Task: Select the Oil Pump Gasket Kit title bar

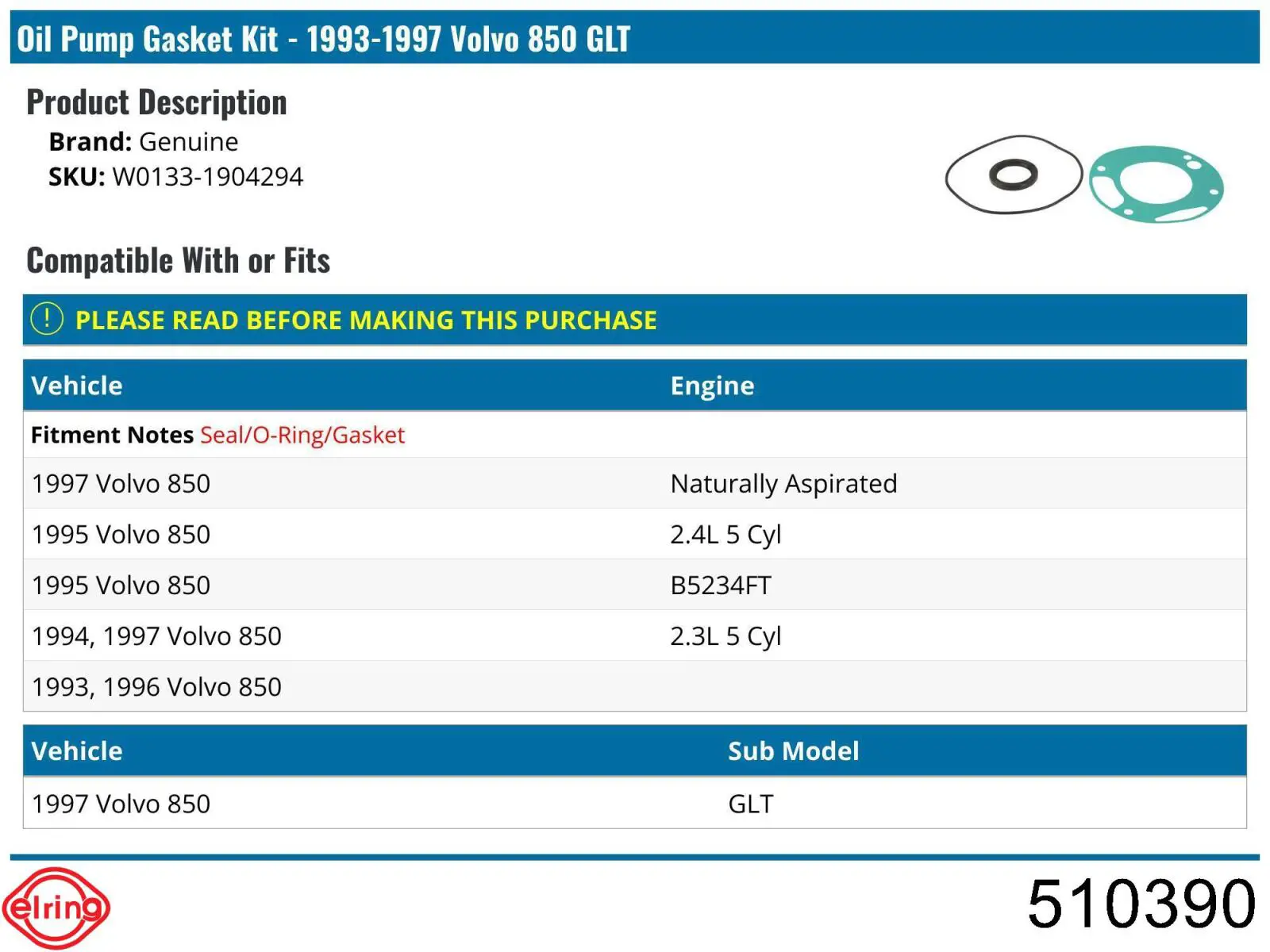Action: 634,37
